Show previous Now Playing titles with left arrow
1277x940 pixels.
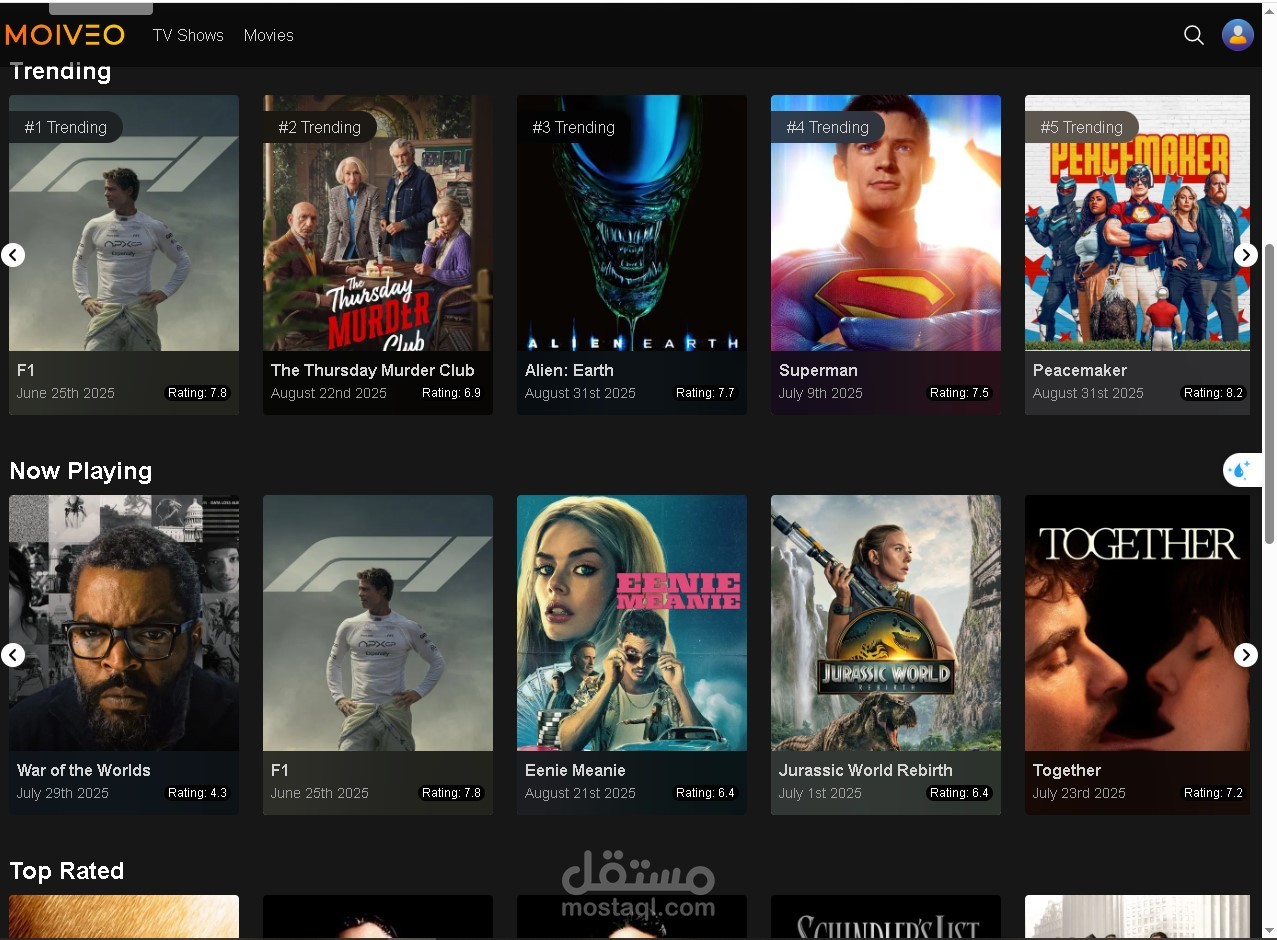tap(13, 655)
